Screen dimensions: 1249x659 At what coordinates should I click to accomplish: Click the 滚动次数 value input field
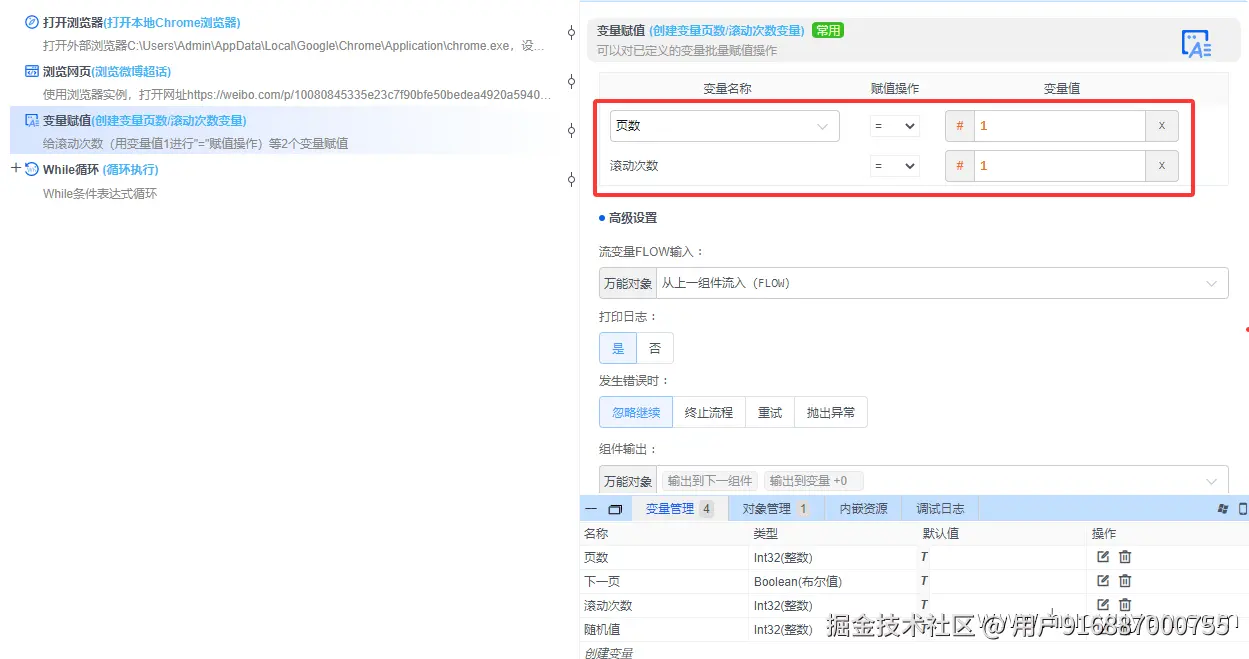coord(1059,166)
